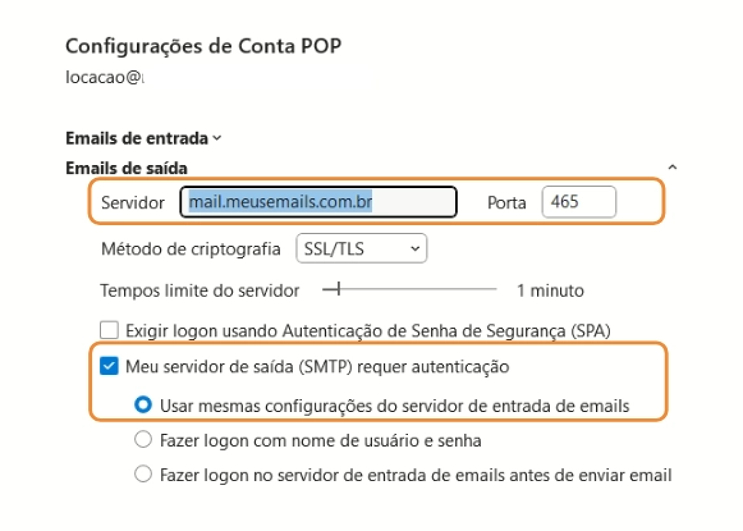The height and width of the screenshot is (531, 743).
Task: Enable the SPA logon checkbox
Action: point(110,329)
